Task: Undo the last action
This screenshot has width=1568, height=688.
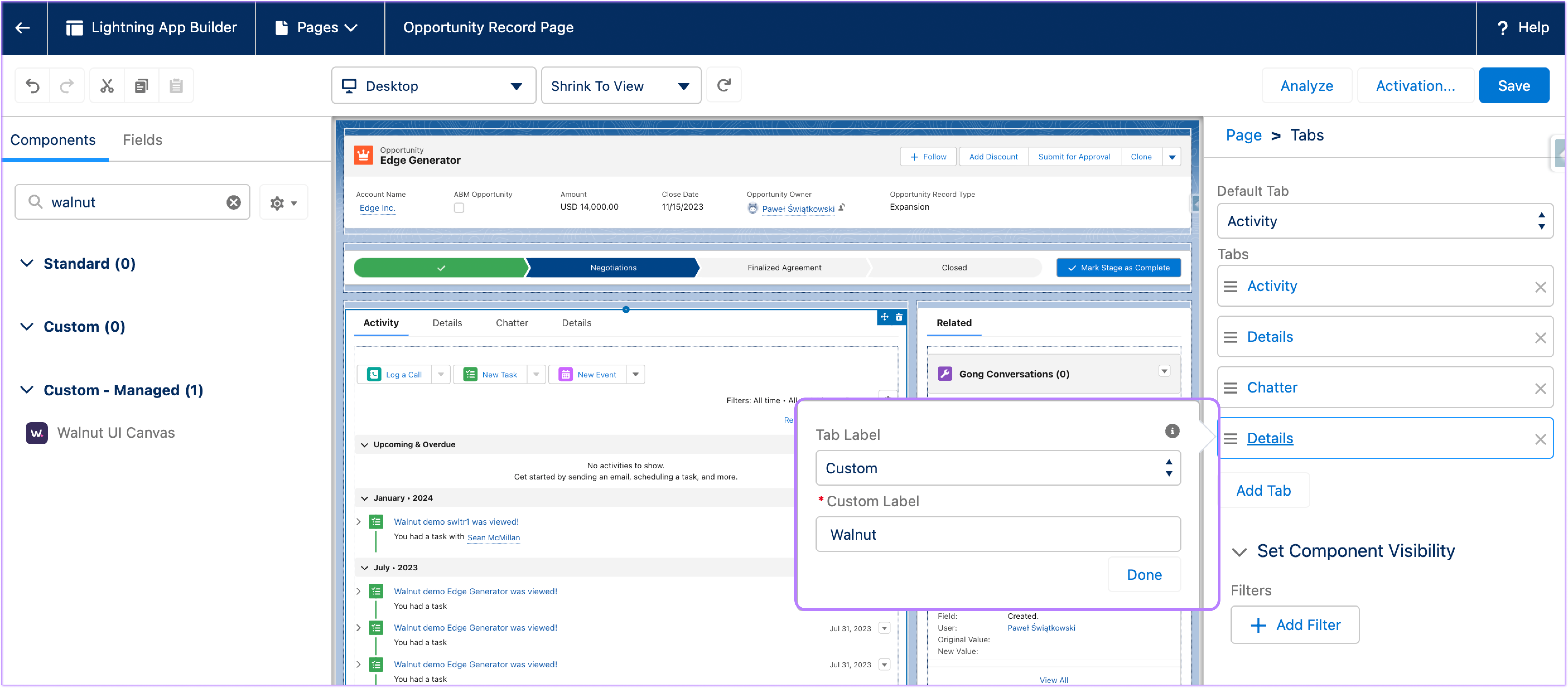Action: pyautogui.click(x=33, y=86)
